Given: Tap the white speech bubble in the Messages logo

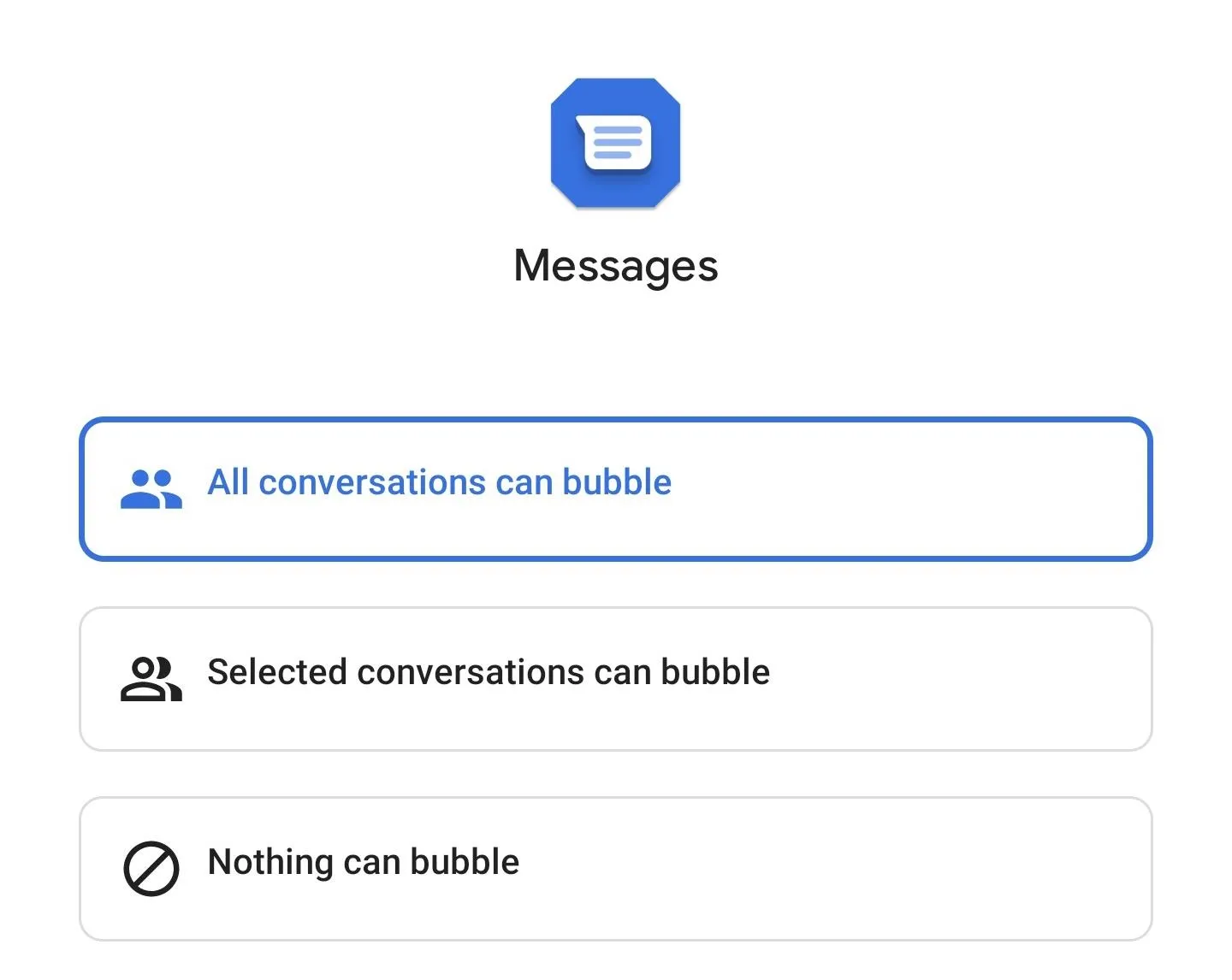Looking at the screenshot, I should click(614, 142).
